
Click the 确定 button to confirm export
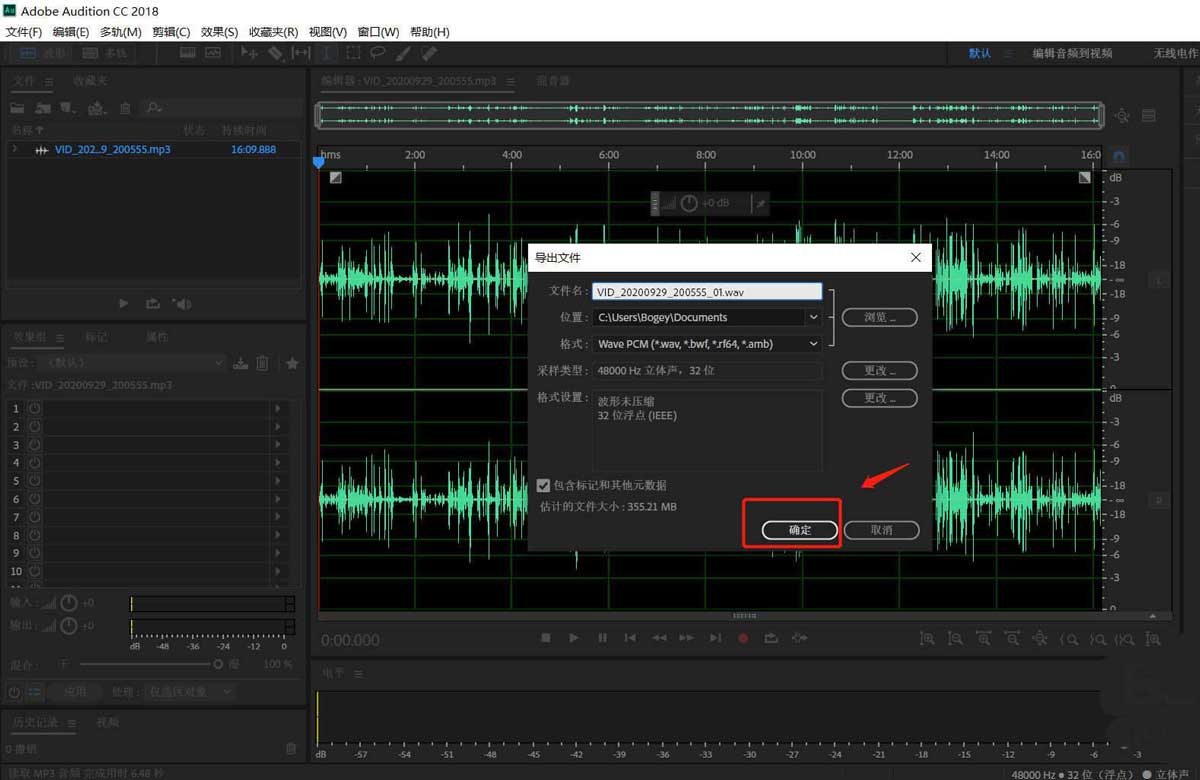tap(800, 530)
